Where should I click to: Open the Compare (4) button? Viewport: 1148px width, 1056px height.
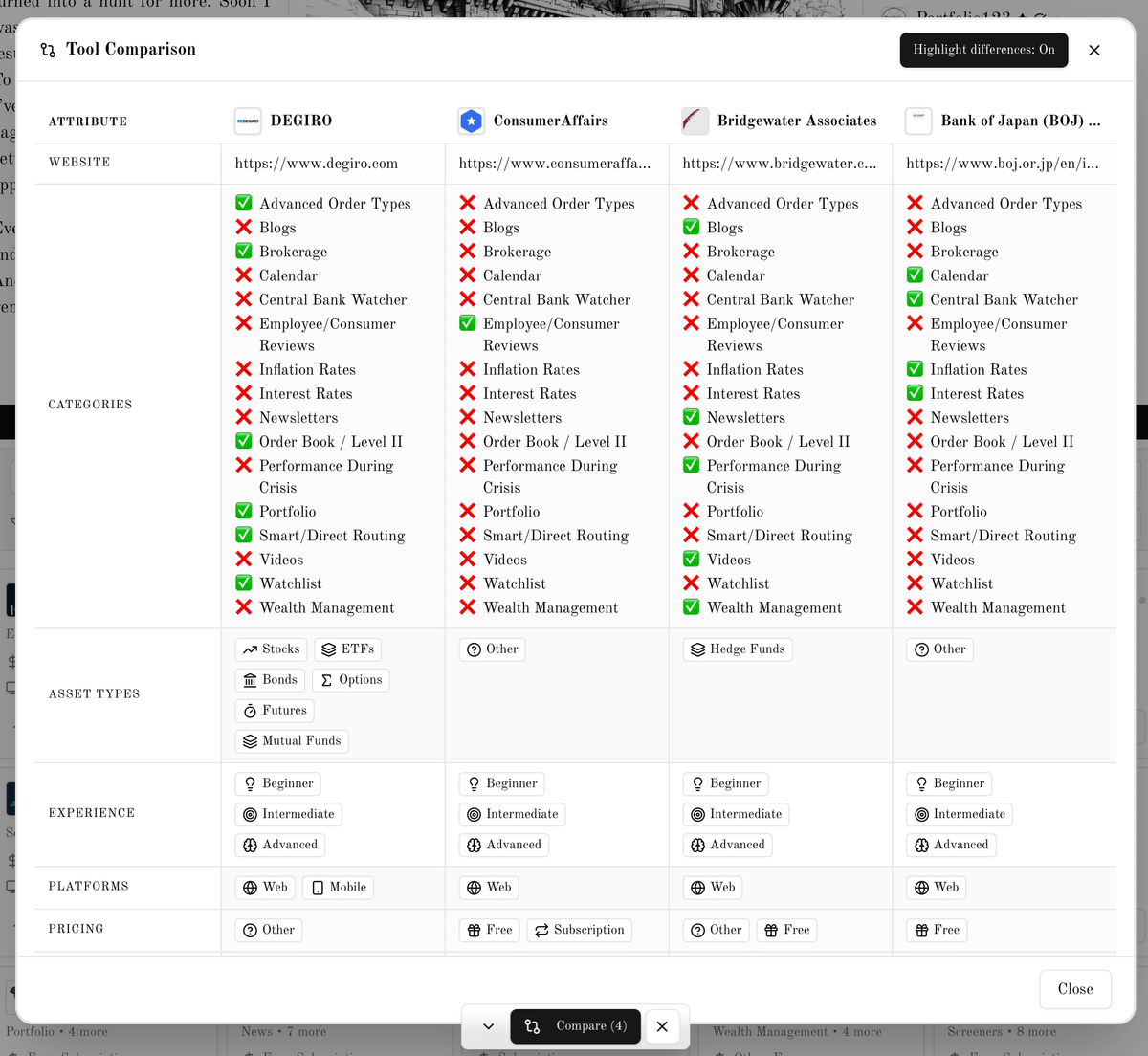pos(575,1026)
